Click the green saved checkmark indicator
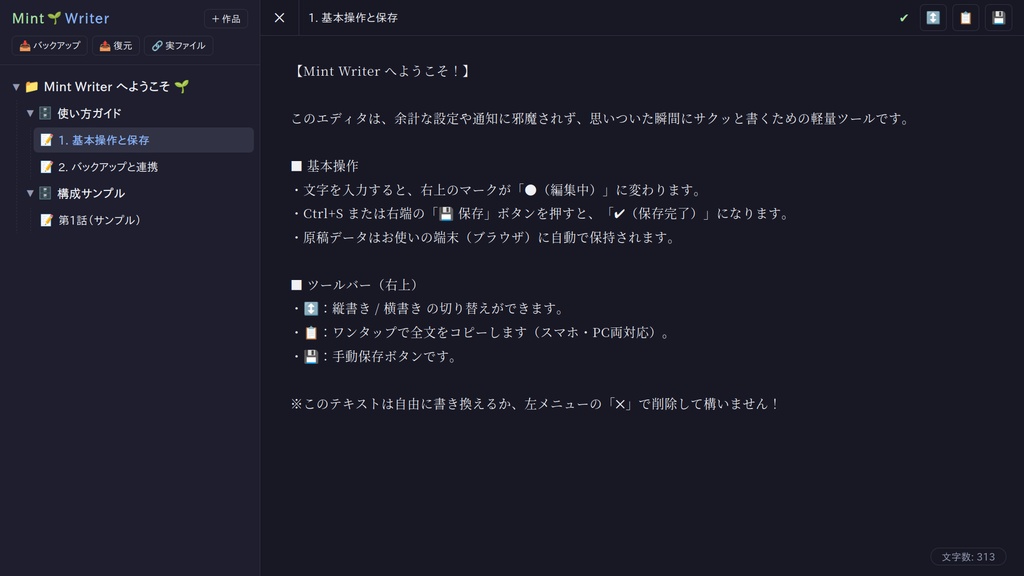This screenshot has width=1024, height=576. pyautogui.click(x=904, y=18)
